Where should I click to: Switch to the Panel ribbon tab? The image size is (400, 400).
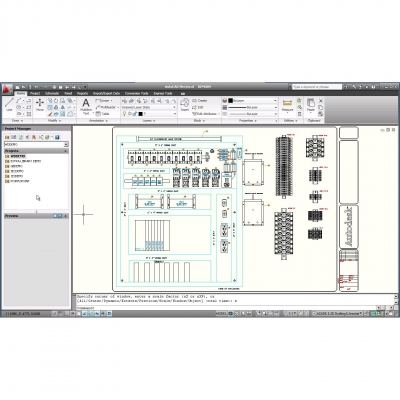[x=68, y=93]
